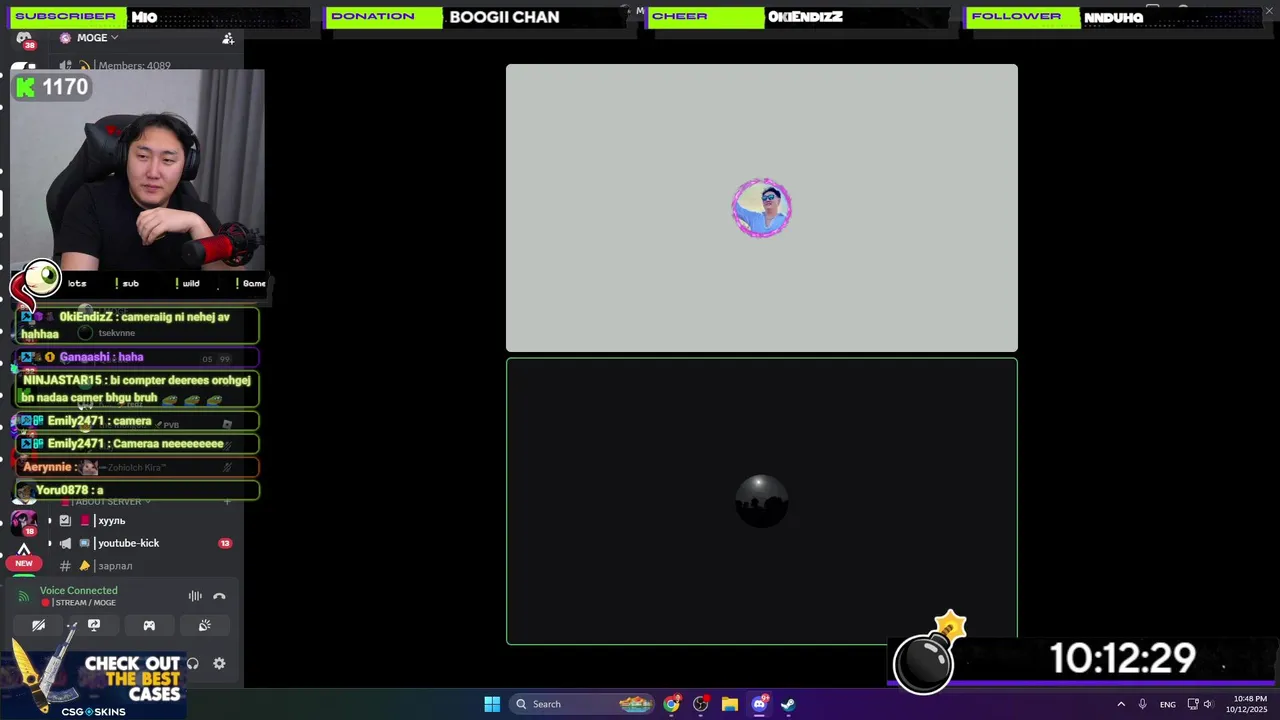Click the Ganaashi : haha chat message

point(137,357)
